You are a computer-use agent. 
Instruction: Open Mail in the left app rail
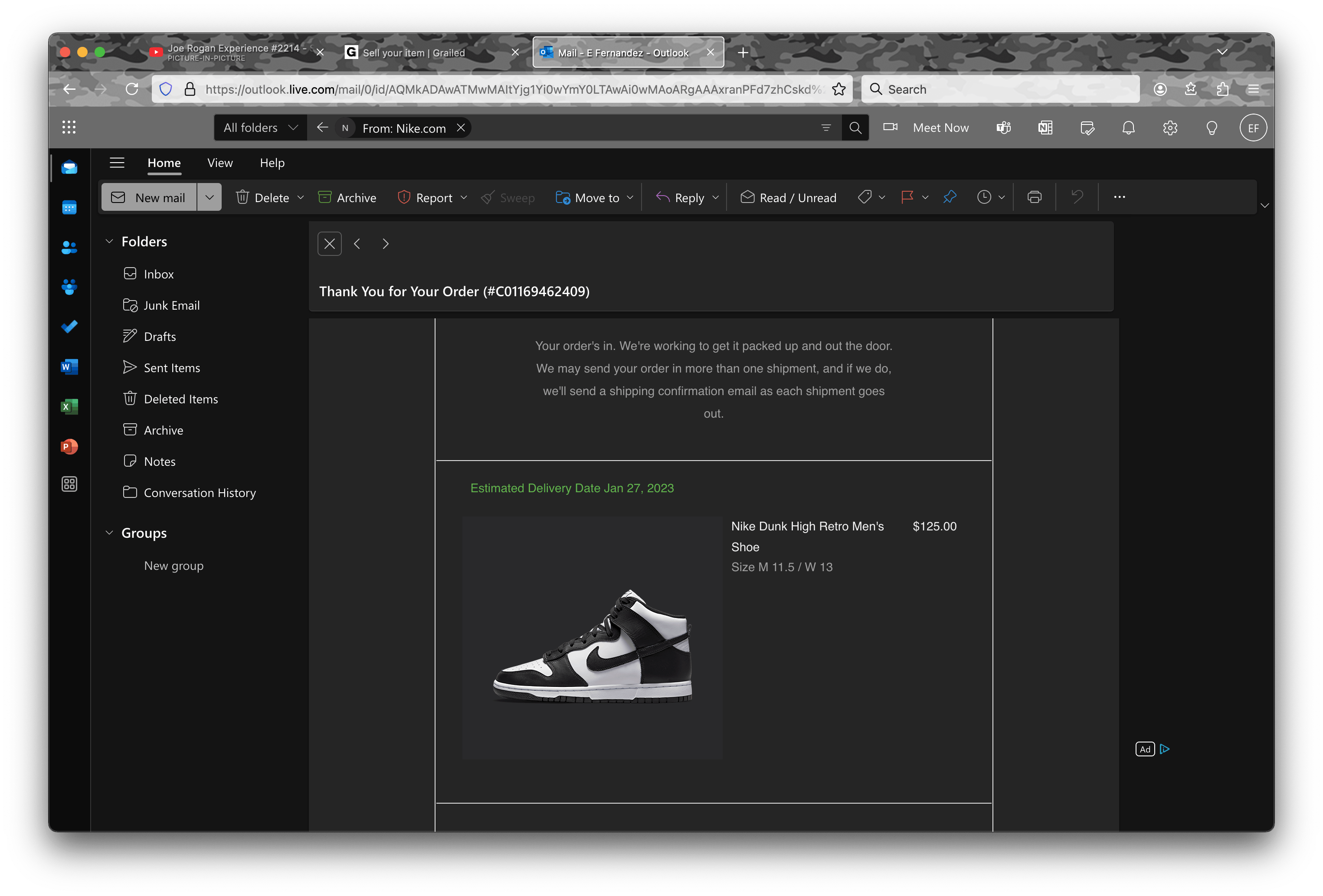pyautogui.click(x=69, y=167)
